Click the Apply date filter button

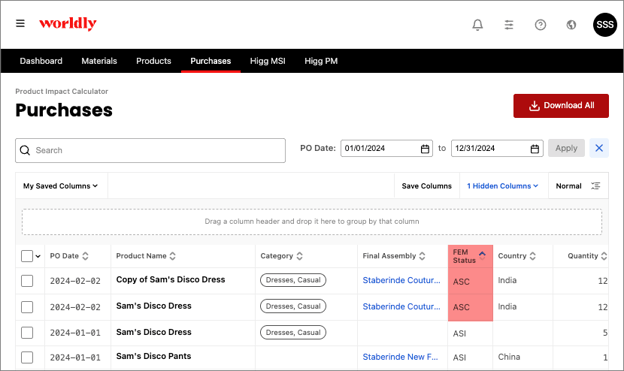566,148
